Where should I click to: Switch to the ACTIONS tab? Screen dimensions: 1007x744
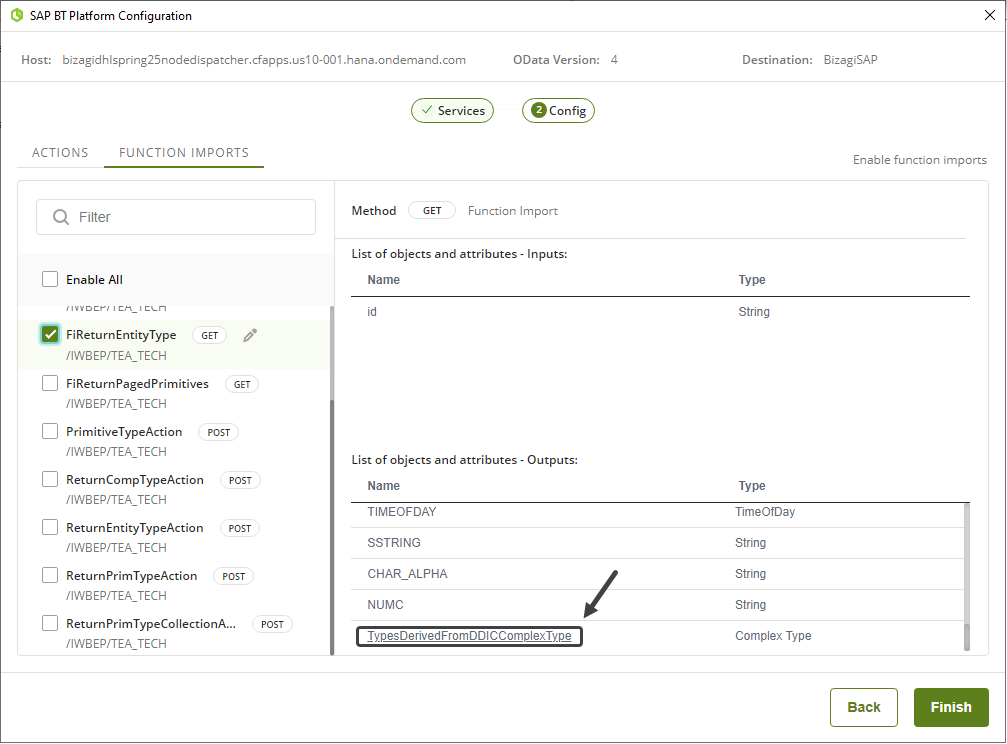(x=60, y=153)
